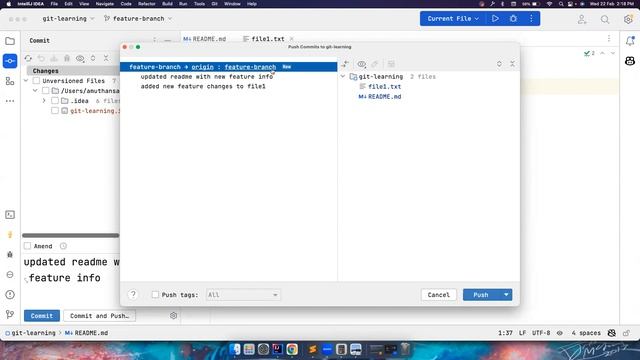
Task: Click the Rollback icon in Commit toolbar
Action: click(41, 59)
